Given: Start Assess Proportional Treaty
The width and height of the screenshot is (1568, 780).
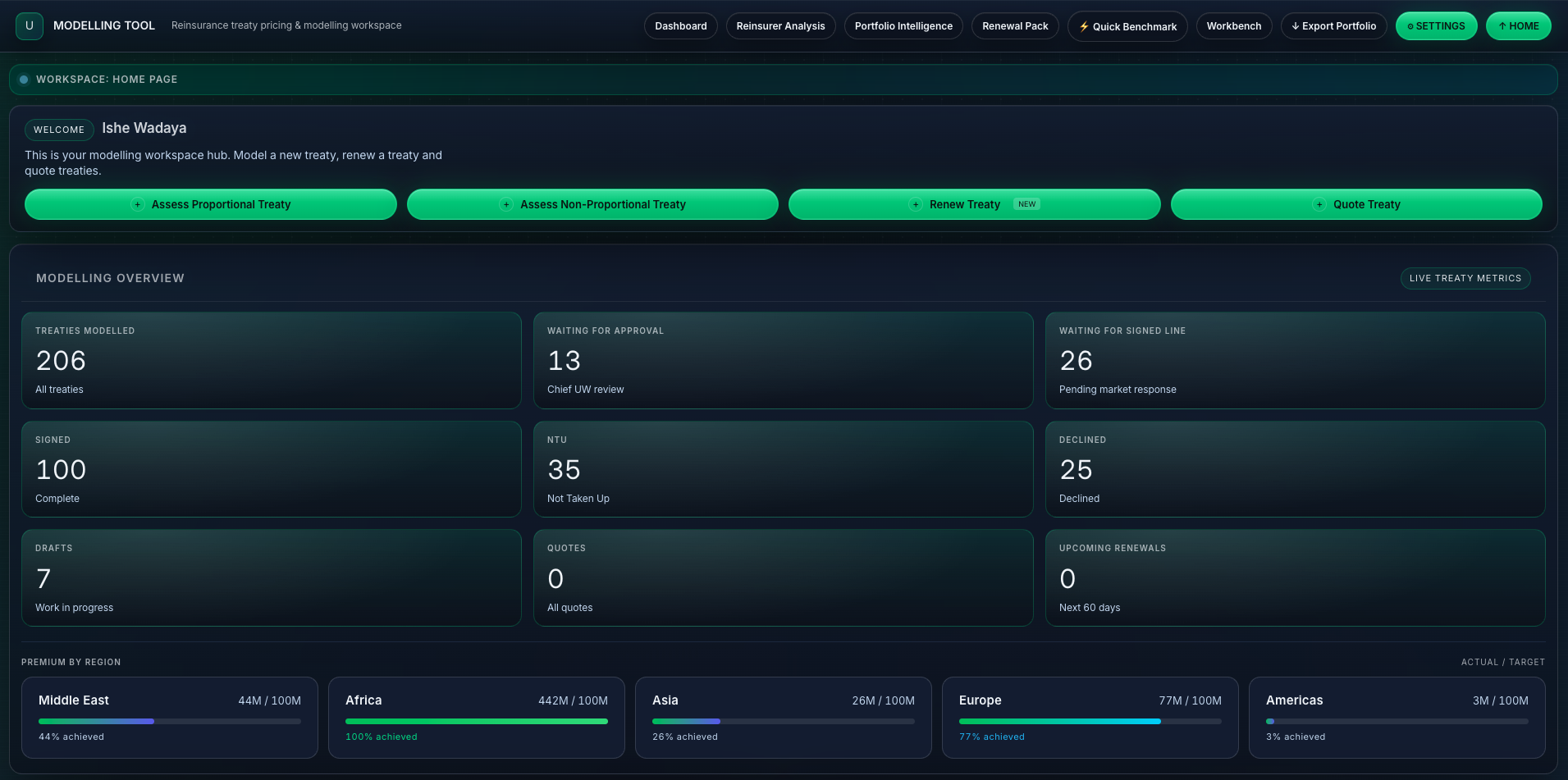Looking at the screenshot, I should pyautogui.click(x=211, y=204).
